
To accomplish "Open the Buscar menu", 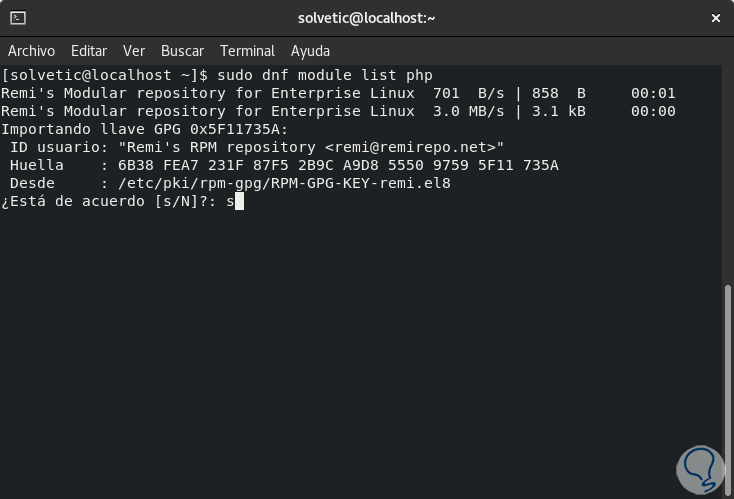I will click(x=182, y=51).
